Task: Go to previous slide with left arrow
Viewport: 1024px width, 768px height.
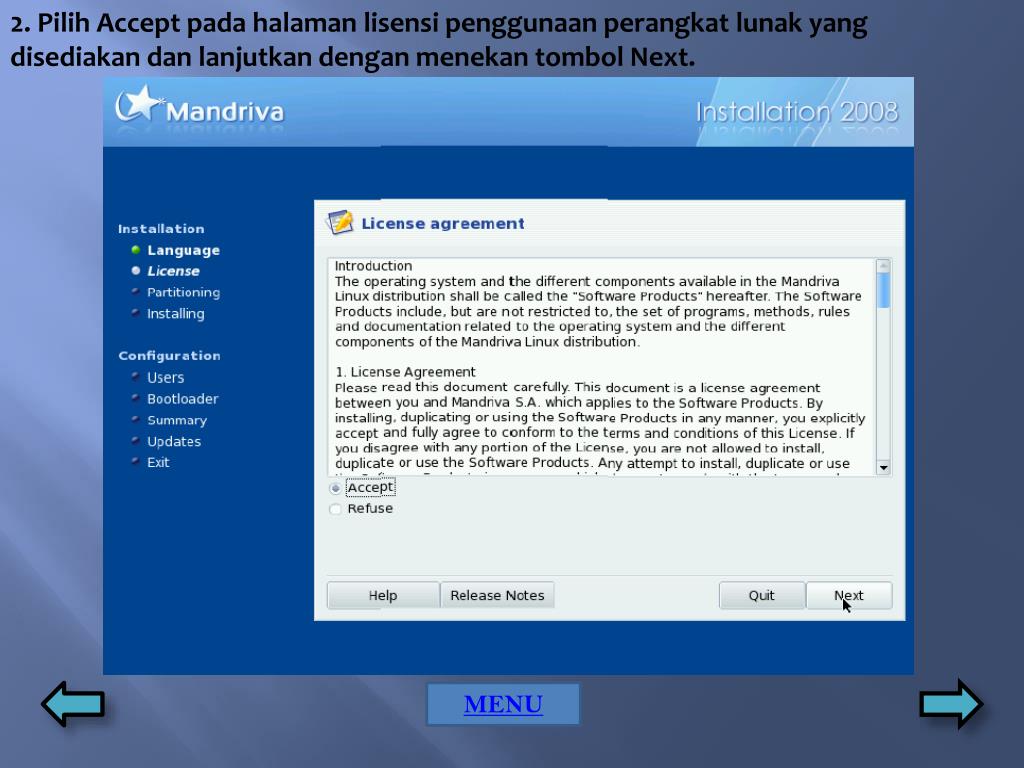Action: coord(73,704)
